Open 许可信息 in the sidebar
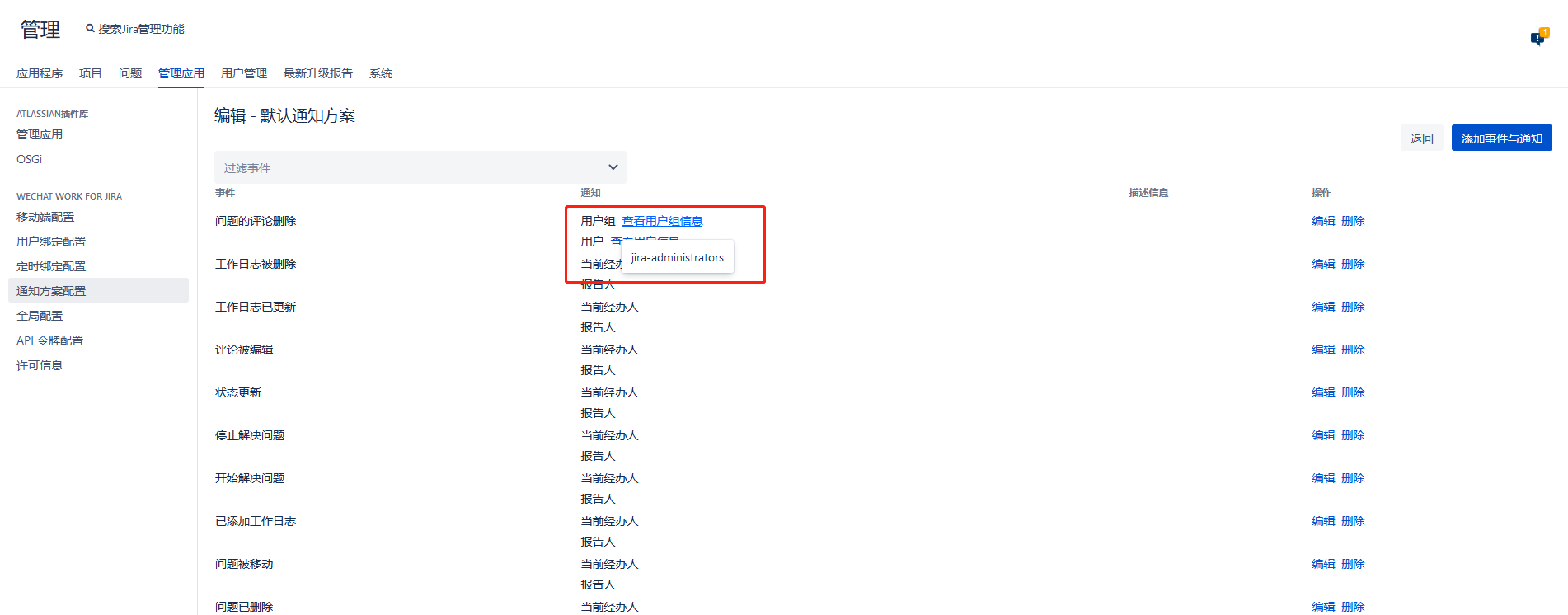 click(40, 365)
